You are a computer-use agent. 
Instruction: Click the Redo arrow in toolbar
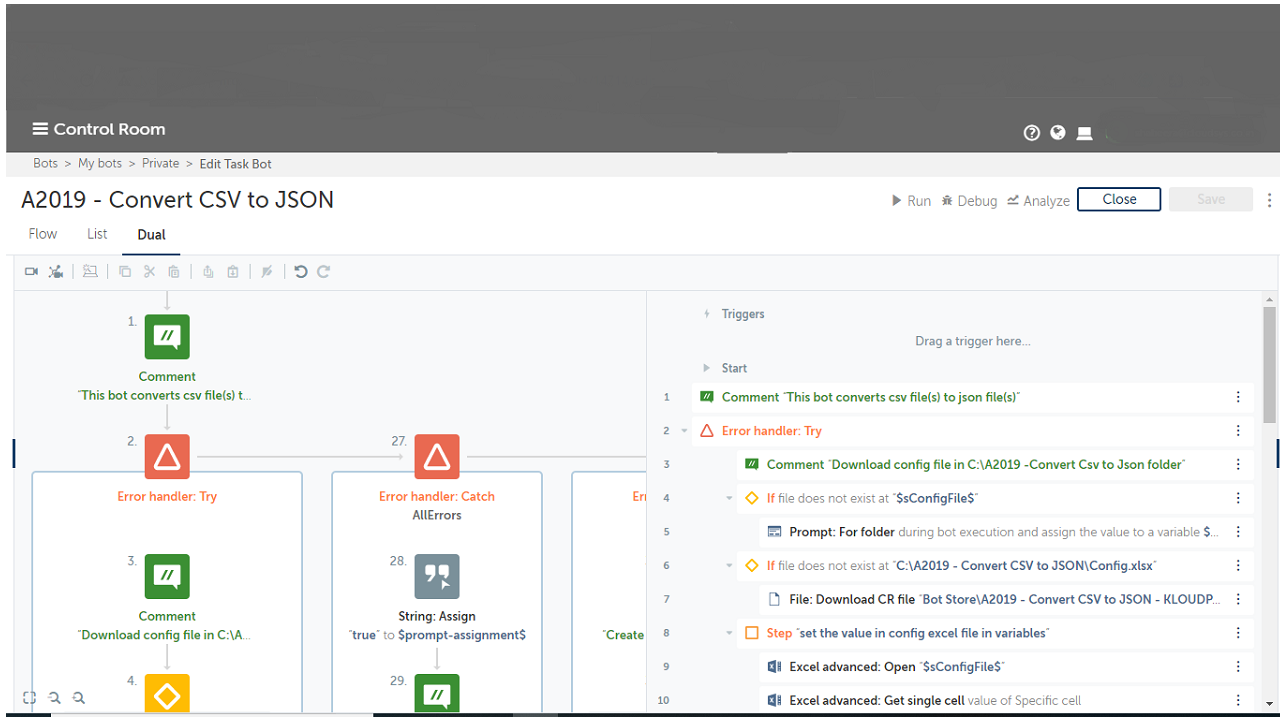point(324,272)
